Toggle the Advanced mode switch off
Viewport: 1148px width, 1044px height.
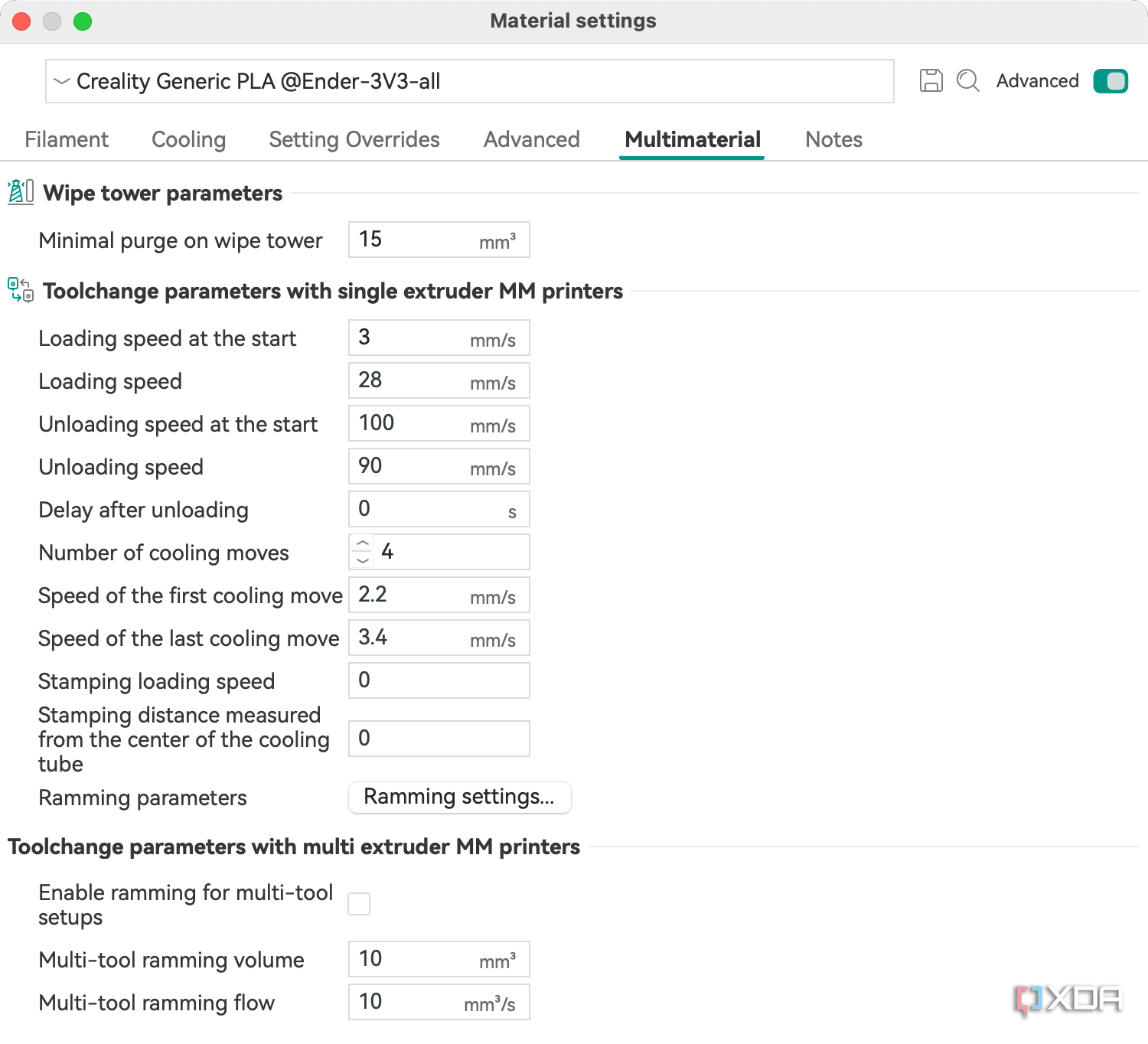click(1110, 80)
